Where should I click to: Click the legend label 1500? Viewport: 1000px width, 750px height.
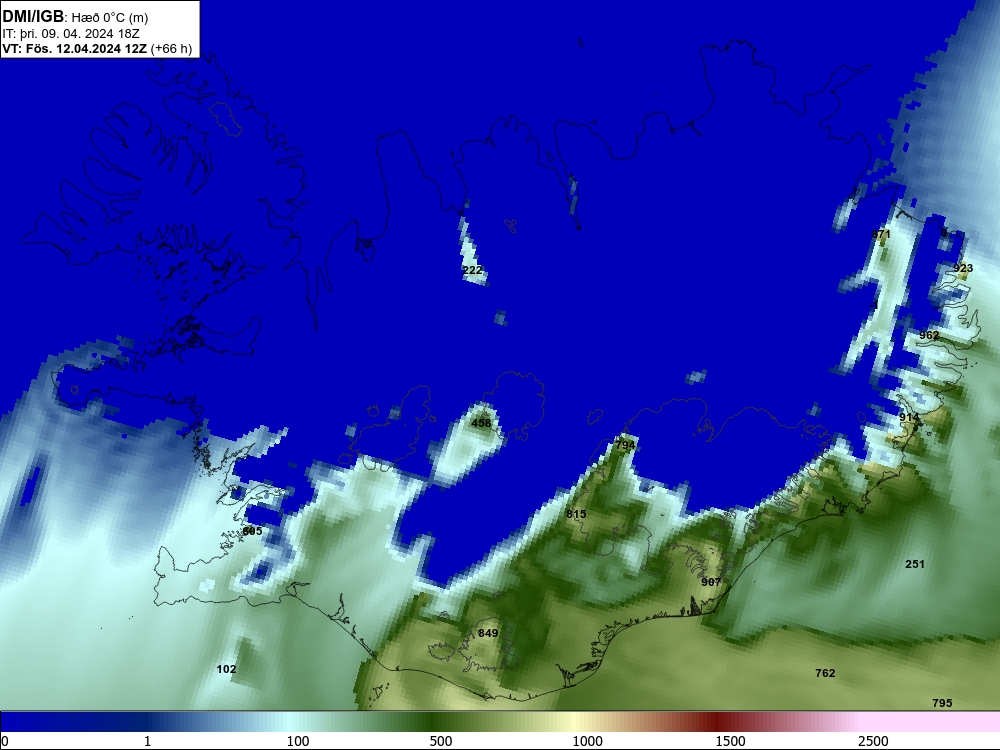coord(730,741)
